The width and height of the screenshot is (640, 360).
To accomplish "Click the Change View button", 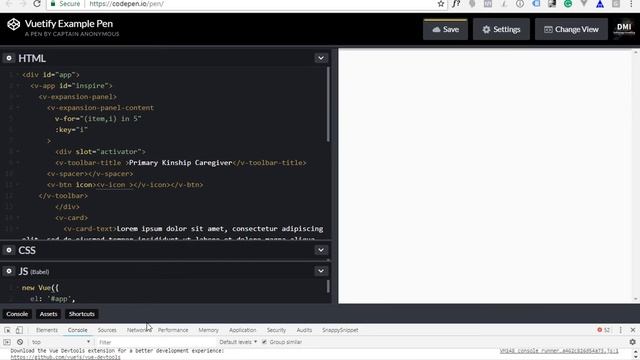I will pyautogui.click(x=571, y=29).
